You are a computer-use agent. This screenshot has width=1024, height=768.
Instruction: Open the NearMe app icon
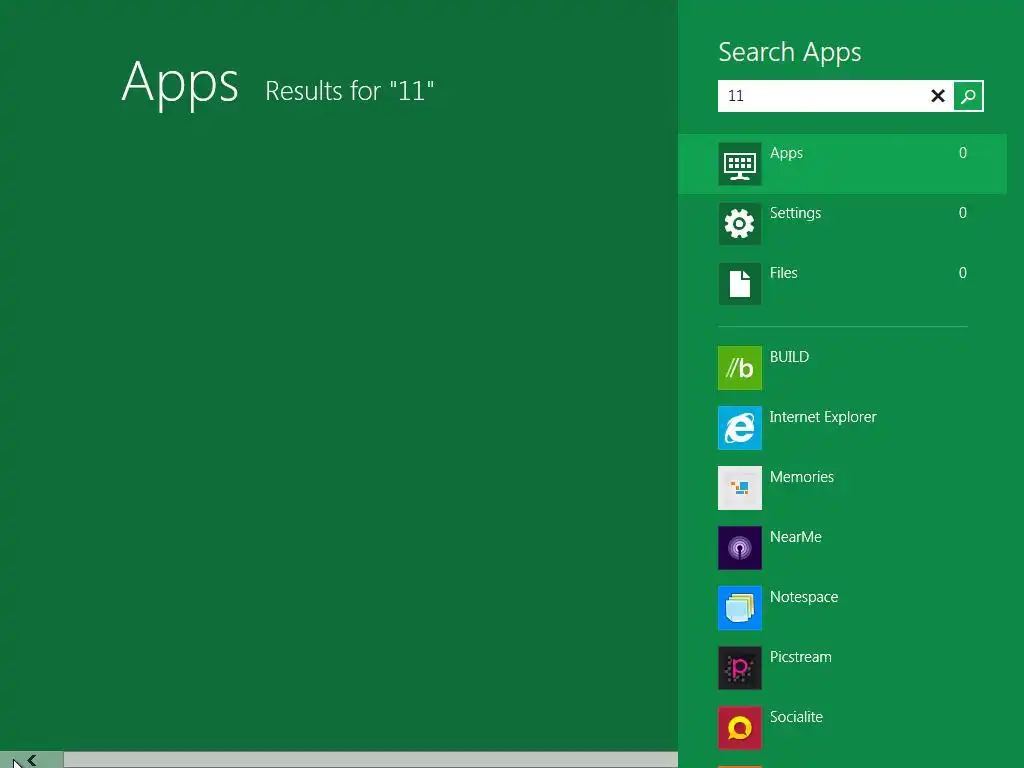click(739, 548)
